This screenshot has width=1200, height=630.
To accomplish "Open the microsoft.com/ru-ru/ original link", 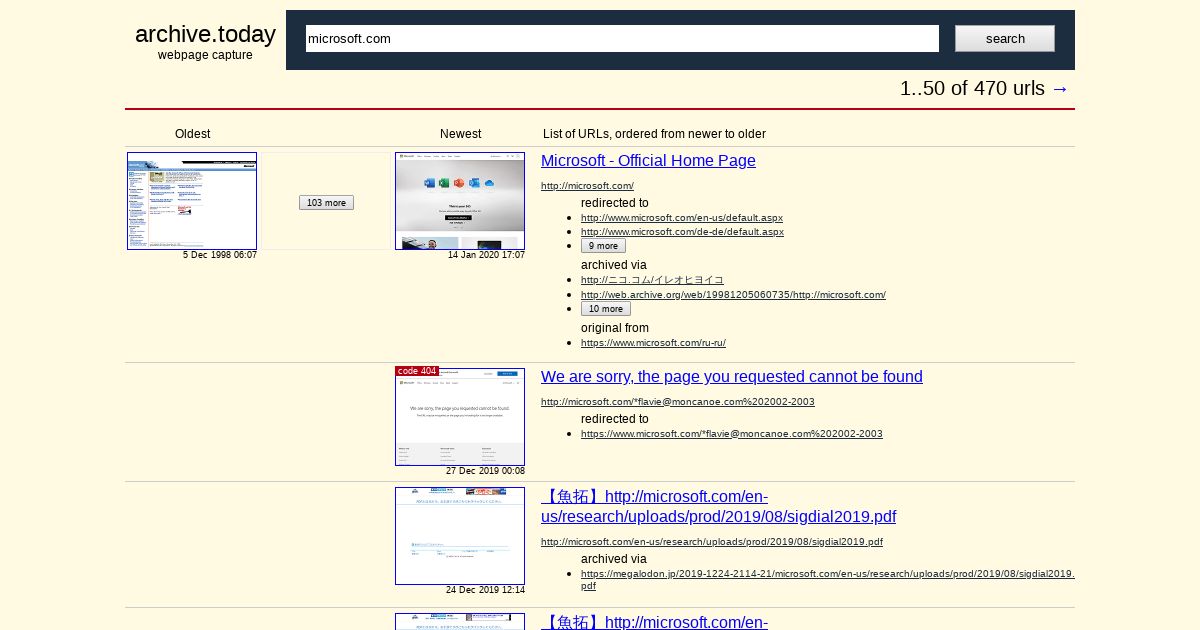I will coord(653,343).
